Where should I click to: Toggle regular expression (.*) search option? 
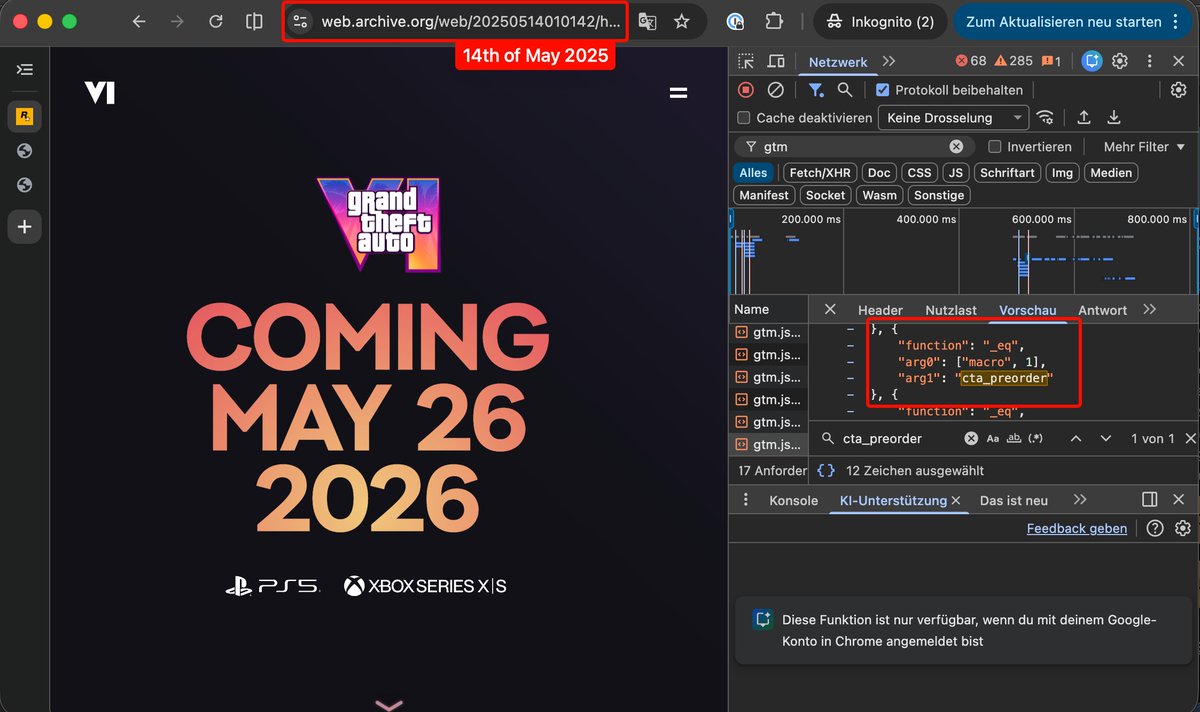point(1035,439)
